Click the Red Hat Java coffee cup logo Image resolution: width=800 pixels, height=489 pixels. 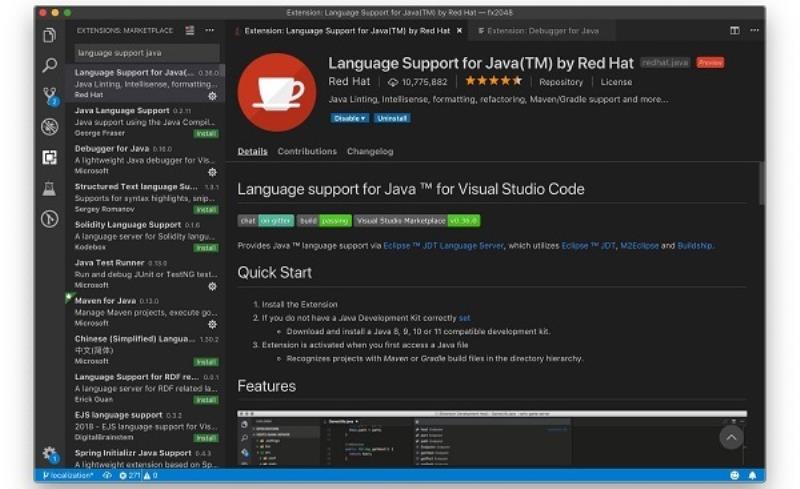(277, 92)
